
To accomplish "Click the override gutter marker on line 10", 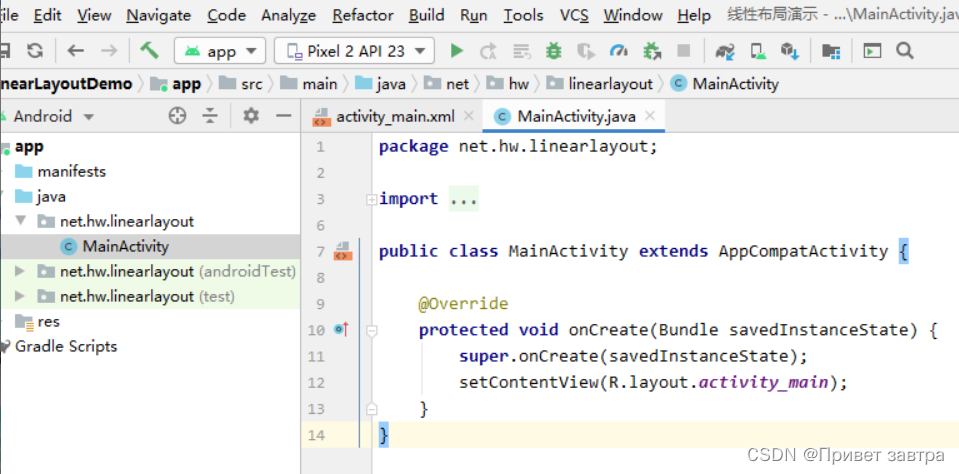I will pos(341,330).
